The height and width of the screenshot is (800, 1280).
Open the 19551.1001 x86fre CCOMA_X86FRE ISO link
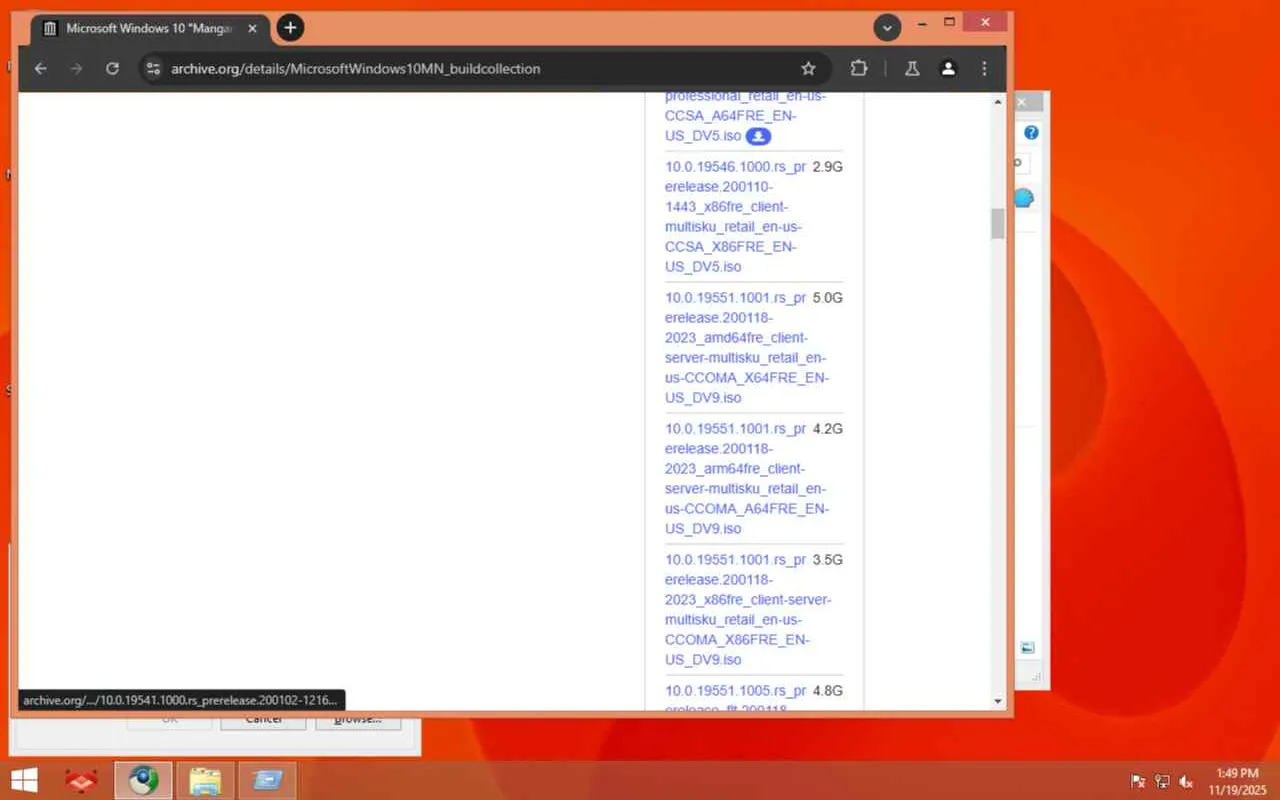coord(748,610)
